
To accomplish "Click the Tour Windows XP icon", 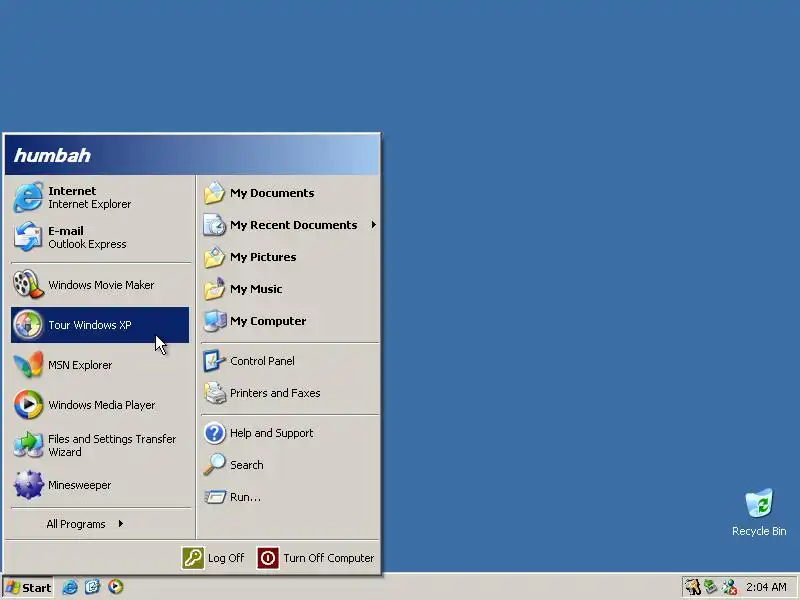I will tap(28, 324).
